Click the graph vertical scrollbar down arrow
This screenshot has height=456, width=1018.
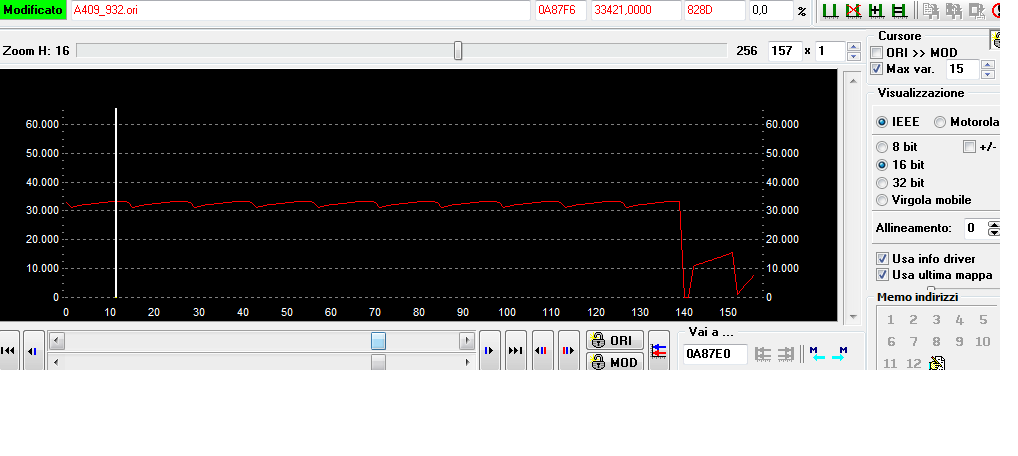click(853, 317)
